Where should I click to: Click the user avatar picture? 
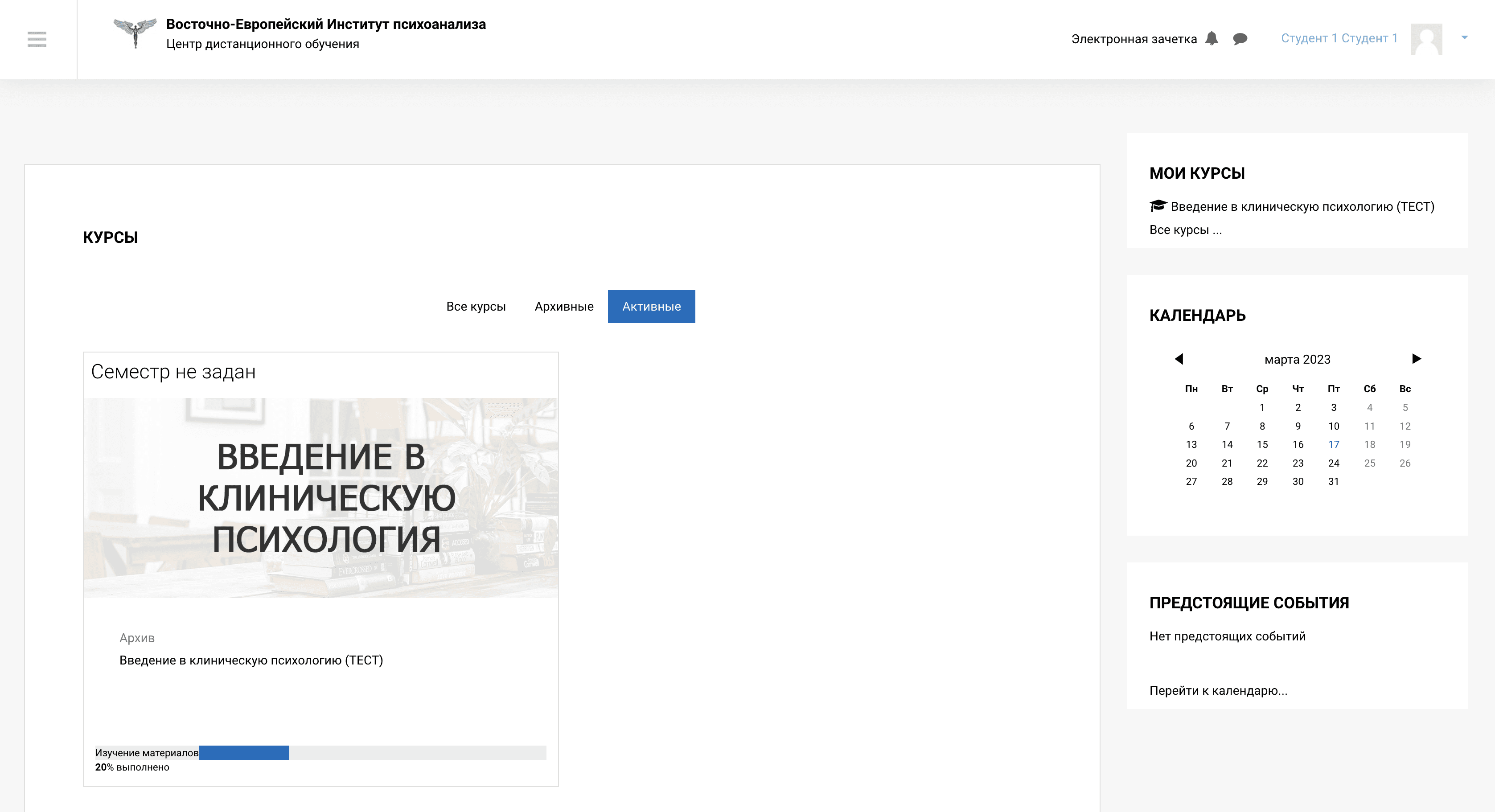pyautogui.click(x=1426, y=39)
